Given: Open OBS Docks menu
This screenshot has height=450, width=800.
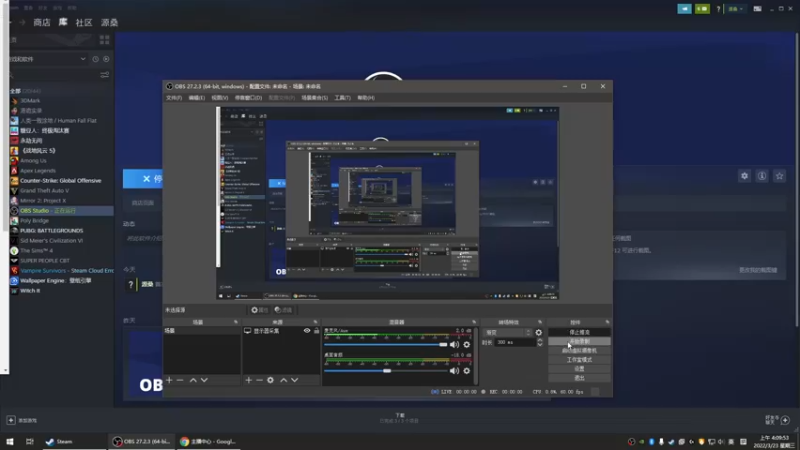Looking at the screenshot, I should (248, 97).
